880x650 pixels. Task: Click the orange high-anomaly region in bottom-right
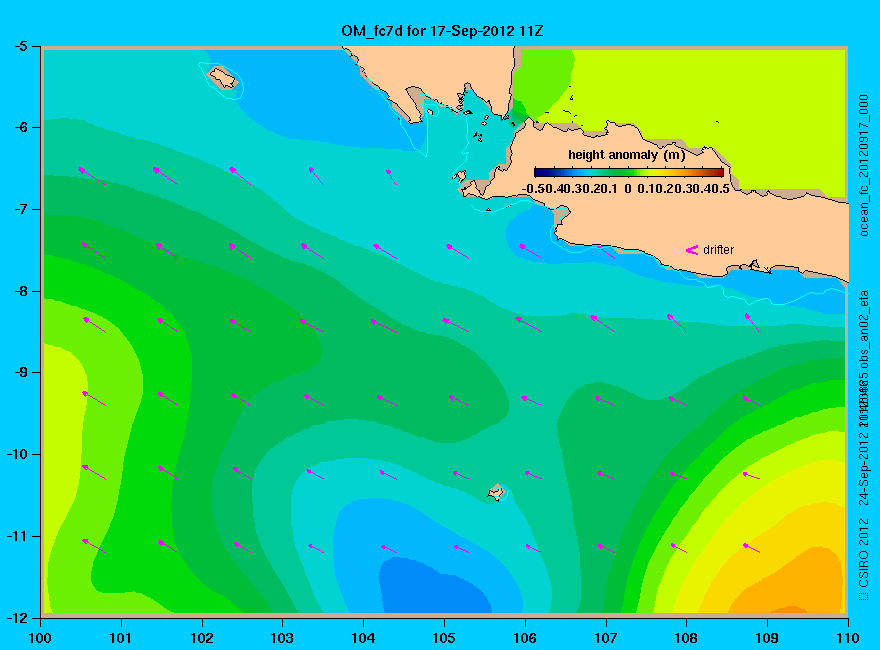797,584
